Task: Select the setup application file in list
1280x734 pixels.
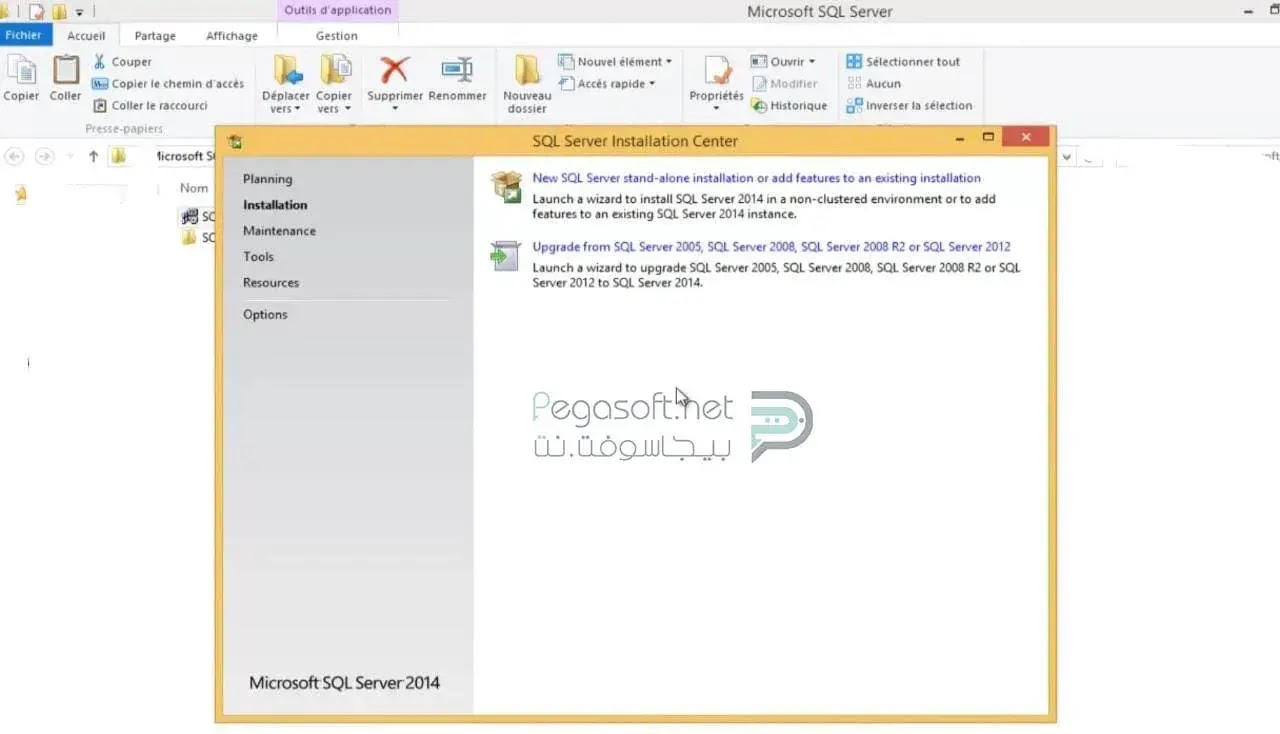Action: pos(197,217)
